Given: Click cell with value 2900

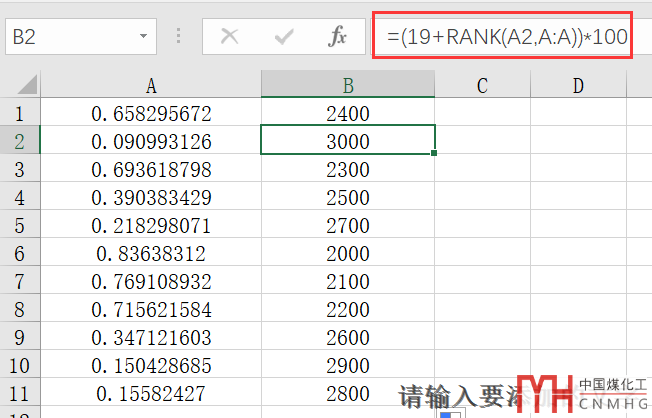Looking at the screenshot, I should coord(348,364).
